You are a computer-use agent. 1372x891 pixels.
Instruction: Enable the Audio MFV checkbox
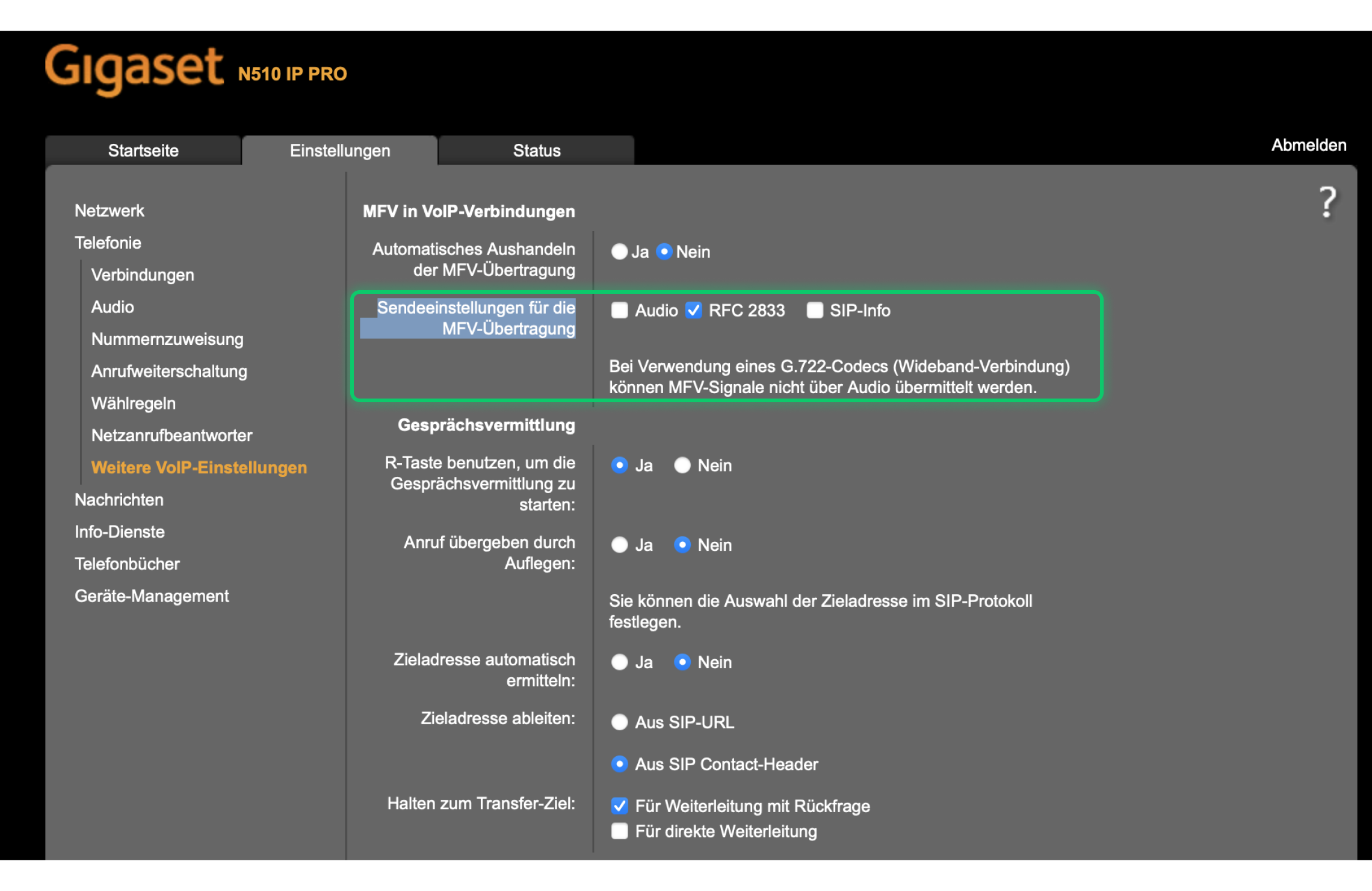[619, 311]
